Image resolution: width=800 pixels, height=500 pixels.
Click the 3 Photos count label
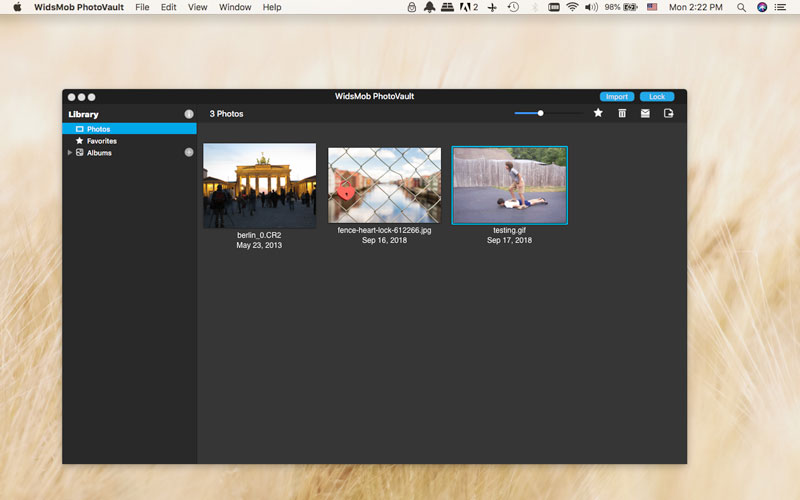226,114
